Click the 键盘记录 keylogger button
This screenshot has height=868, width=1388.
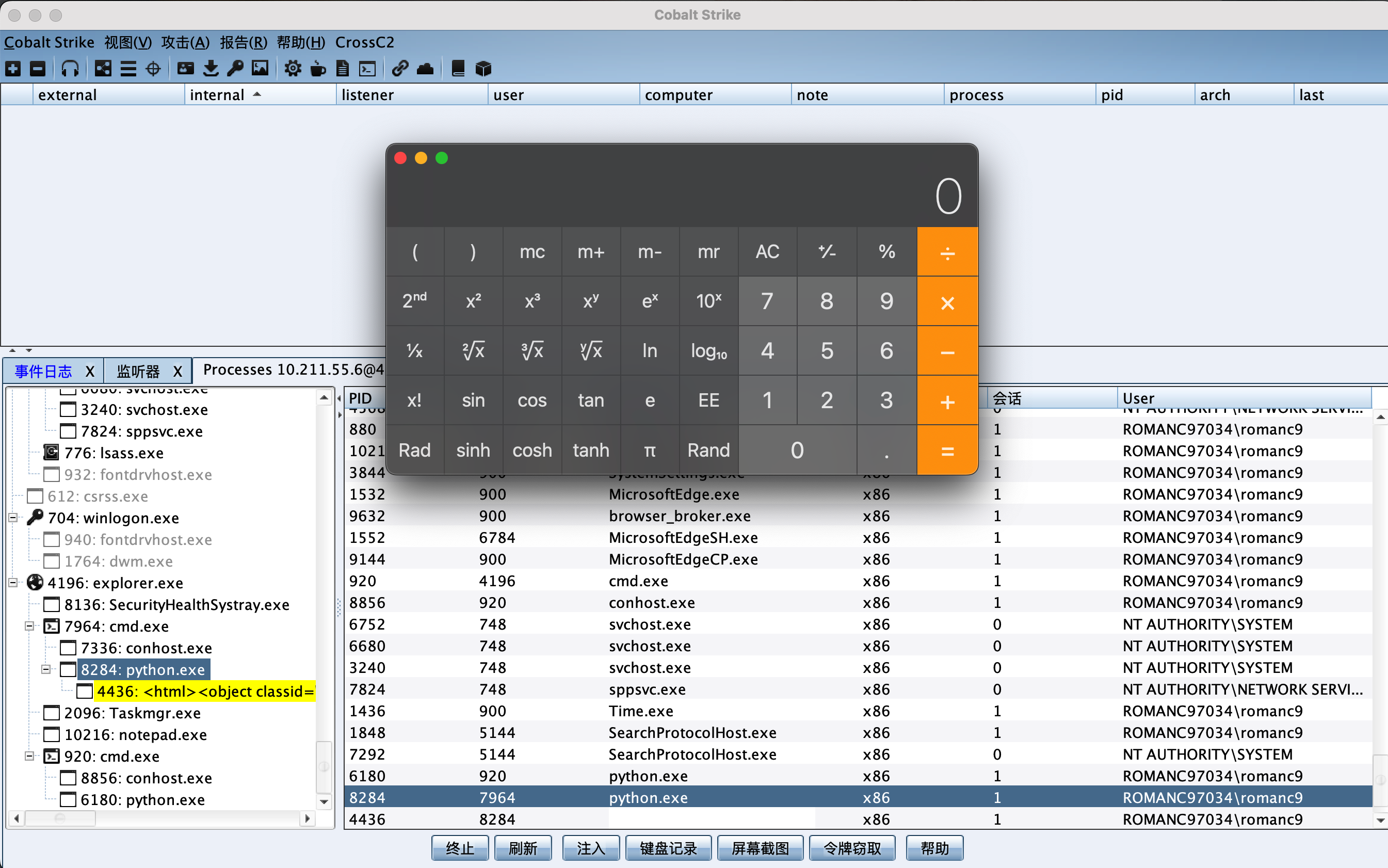tap(668, 848)
